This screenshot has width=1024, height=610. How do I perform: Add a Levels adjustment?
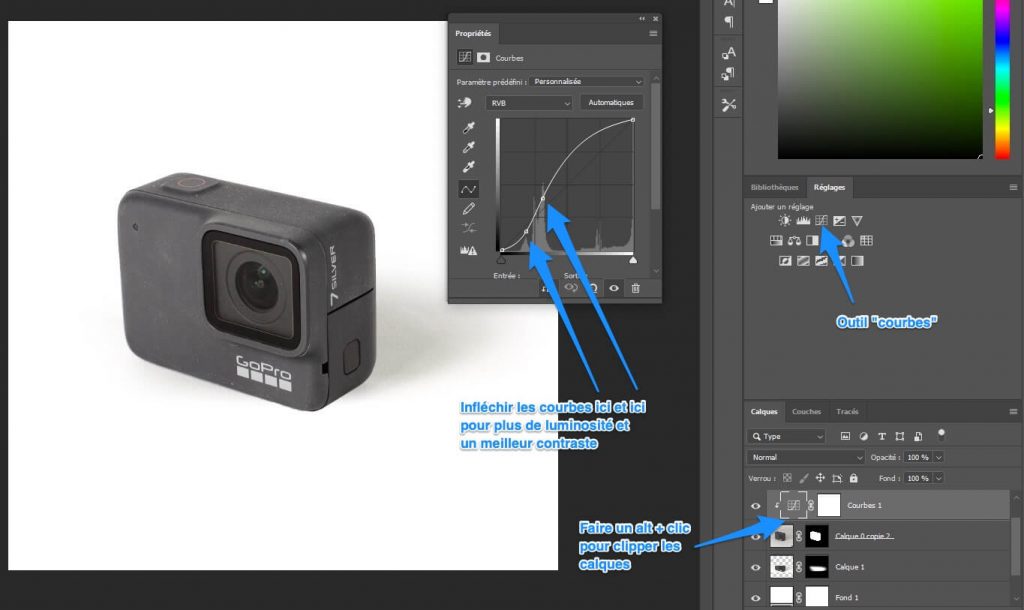click(803, 221)
